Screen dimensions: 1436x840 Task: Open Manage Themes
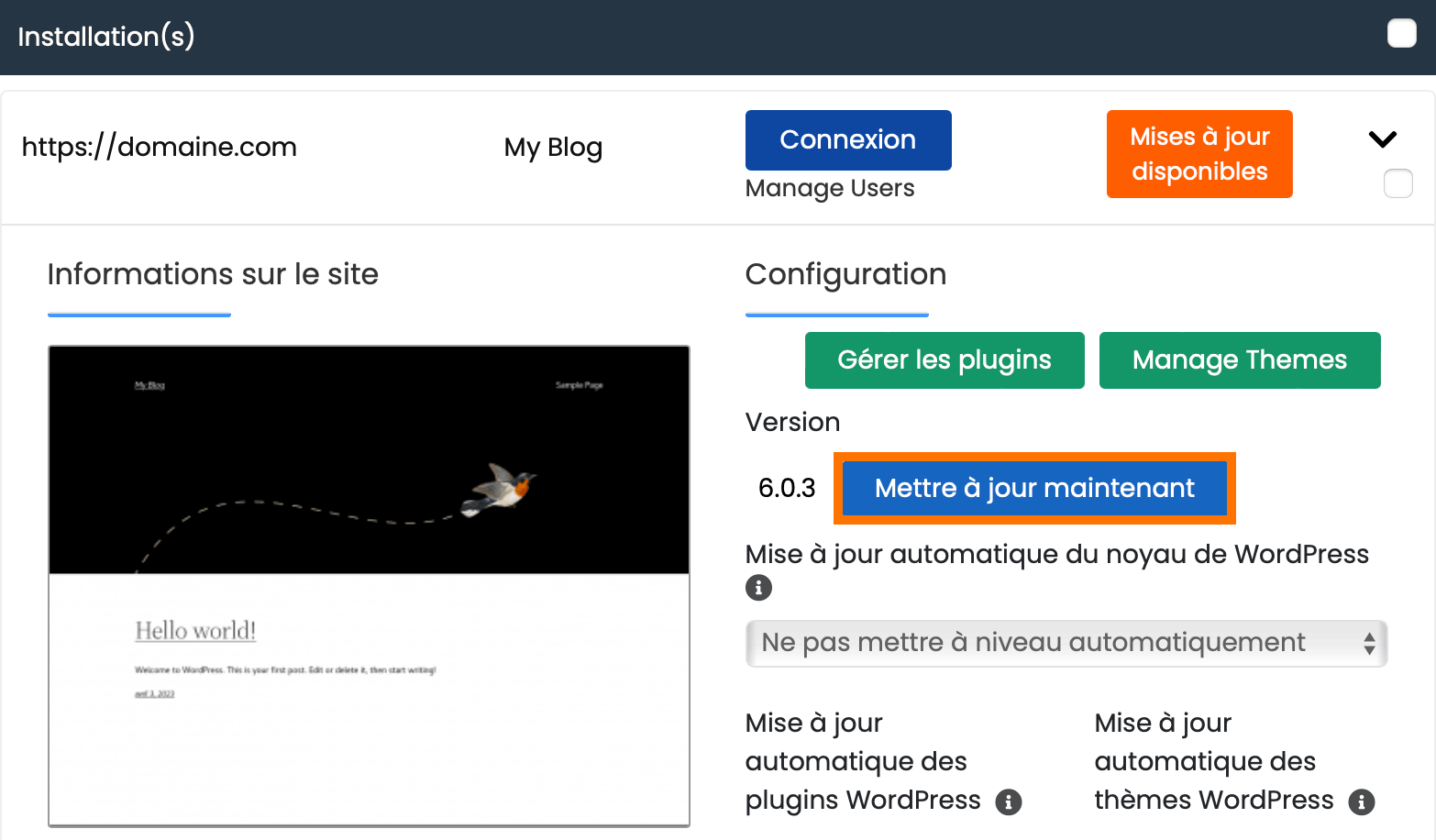coord(1240,360)
